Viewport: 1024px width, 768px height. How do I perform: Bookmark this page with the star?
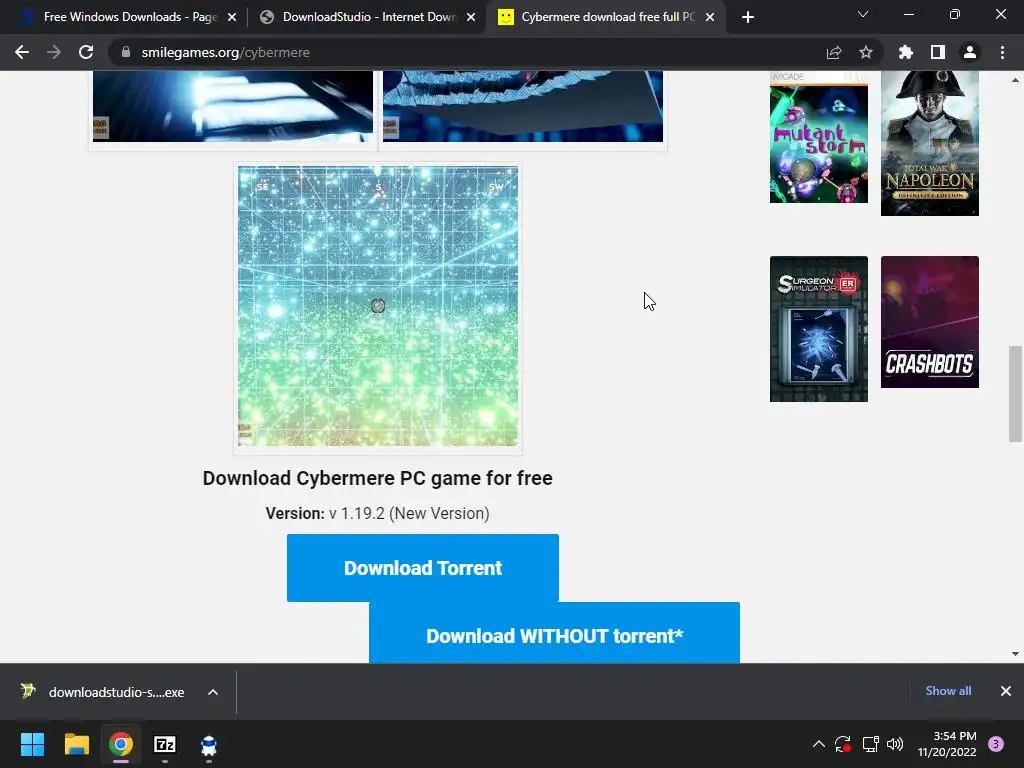click(x=866, y=52)
